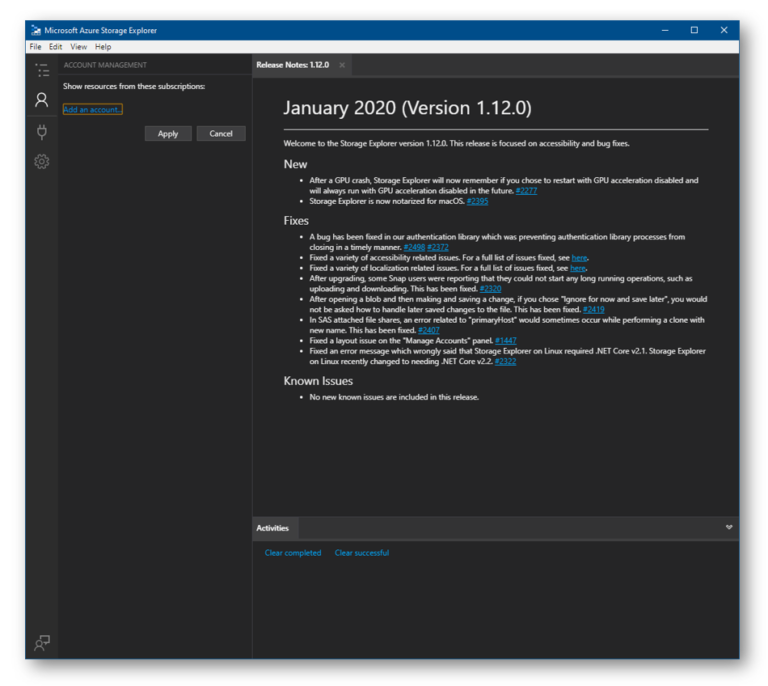
Task: Click Add an account link
Action: (x=93, y=109)
